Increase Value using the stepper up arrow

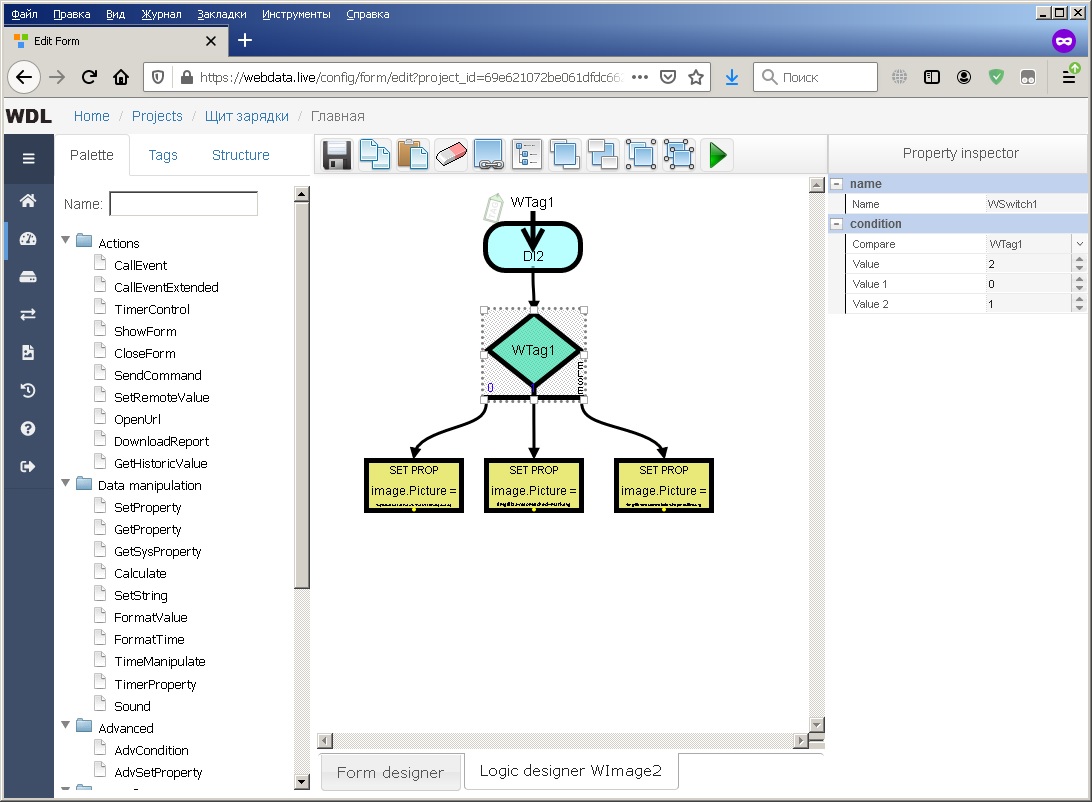pyautogui.click(x=1079, y=260)
